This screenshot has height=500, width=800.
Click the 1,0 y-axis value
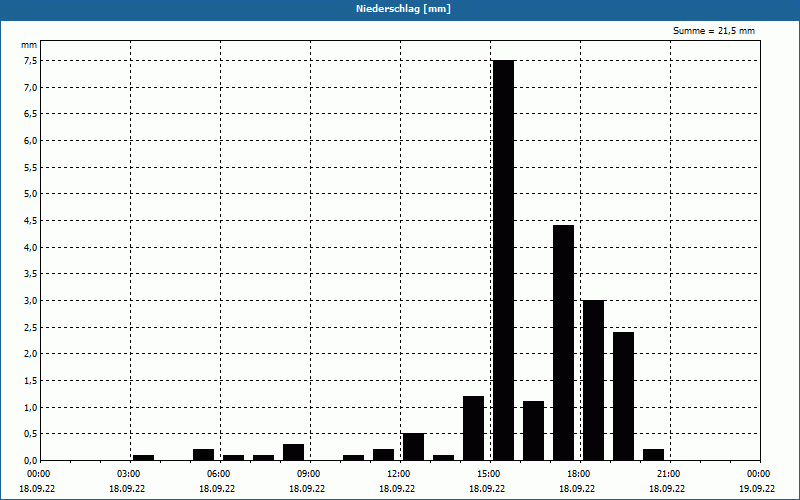tap(31, 407)
